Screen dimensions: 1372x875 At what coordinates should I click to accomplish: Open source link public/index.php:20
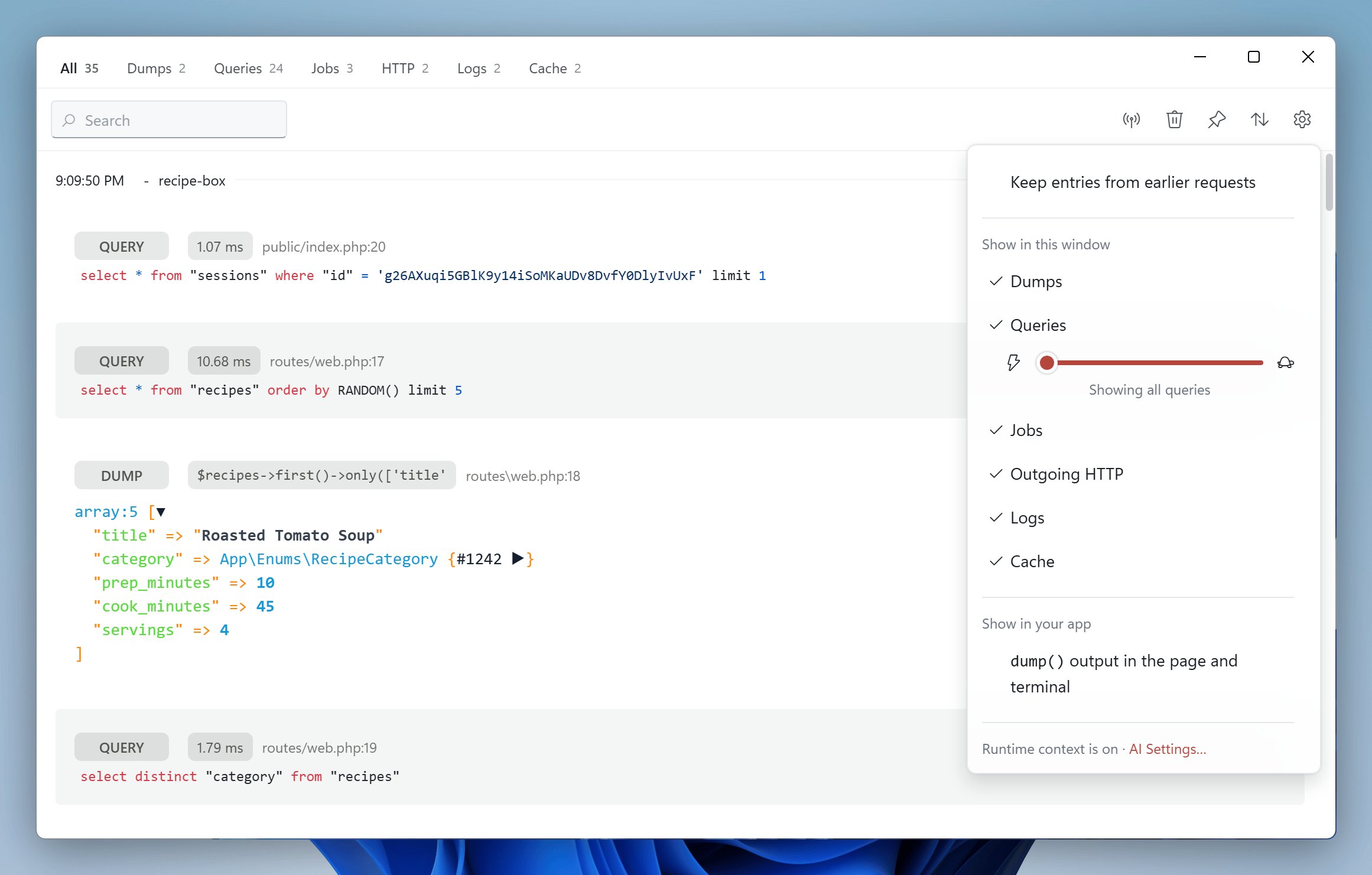point(324,247)
